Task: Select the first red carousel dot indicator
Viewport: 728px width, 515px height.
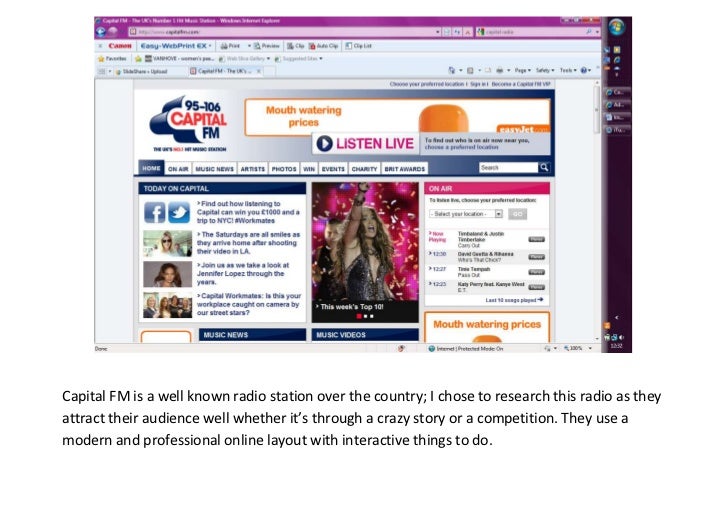Action: tap(359, 316)
